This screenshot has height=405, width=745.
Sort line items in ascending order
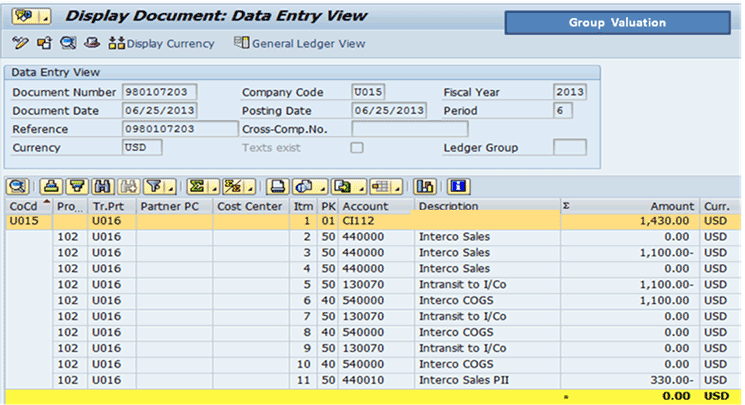click(x=51, y=186)
